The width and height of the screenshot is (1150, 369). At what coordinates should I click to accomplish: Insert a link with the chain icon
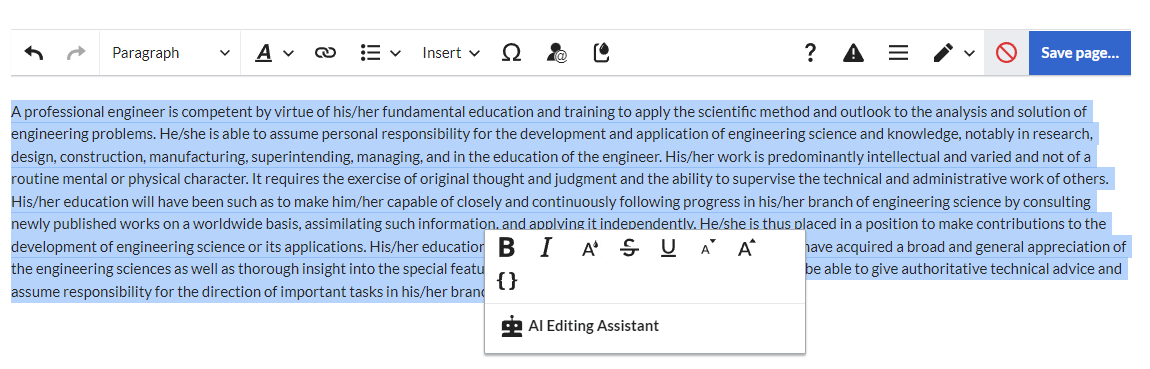pos(325,53)
